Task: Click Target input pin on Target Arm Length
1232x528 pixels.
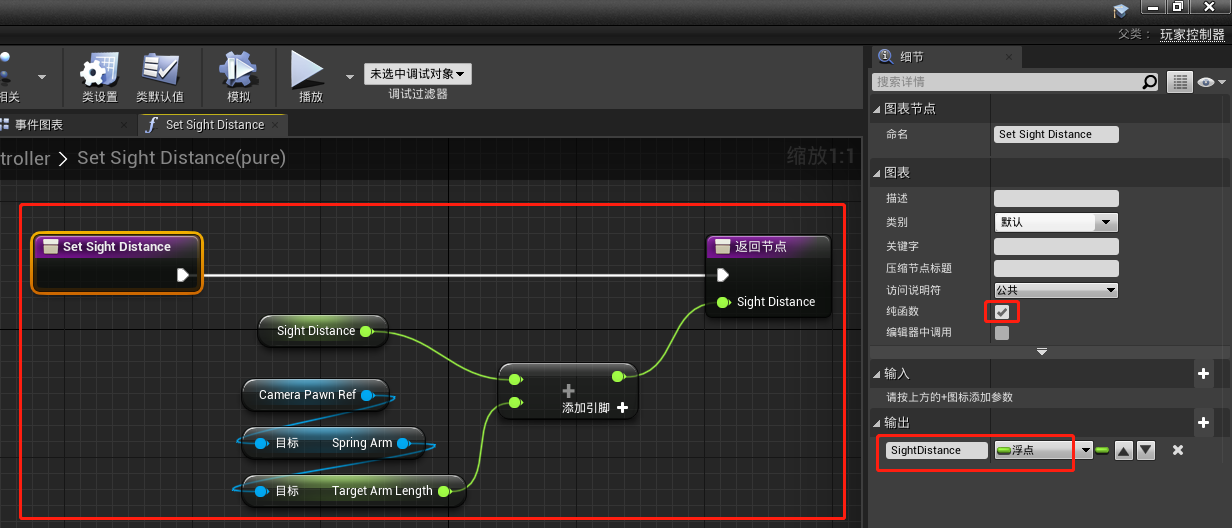Action: (261, 491)
